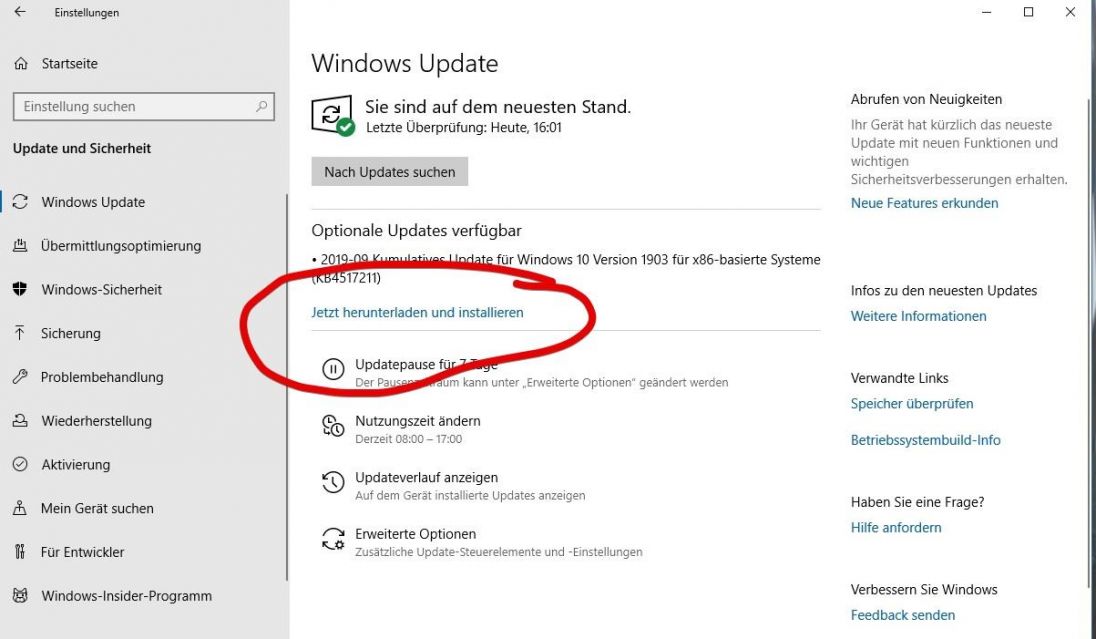Click Updatepause für 7 Tage
This screenshot has height=639, width=1096.
(x=426, y=364)
